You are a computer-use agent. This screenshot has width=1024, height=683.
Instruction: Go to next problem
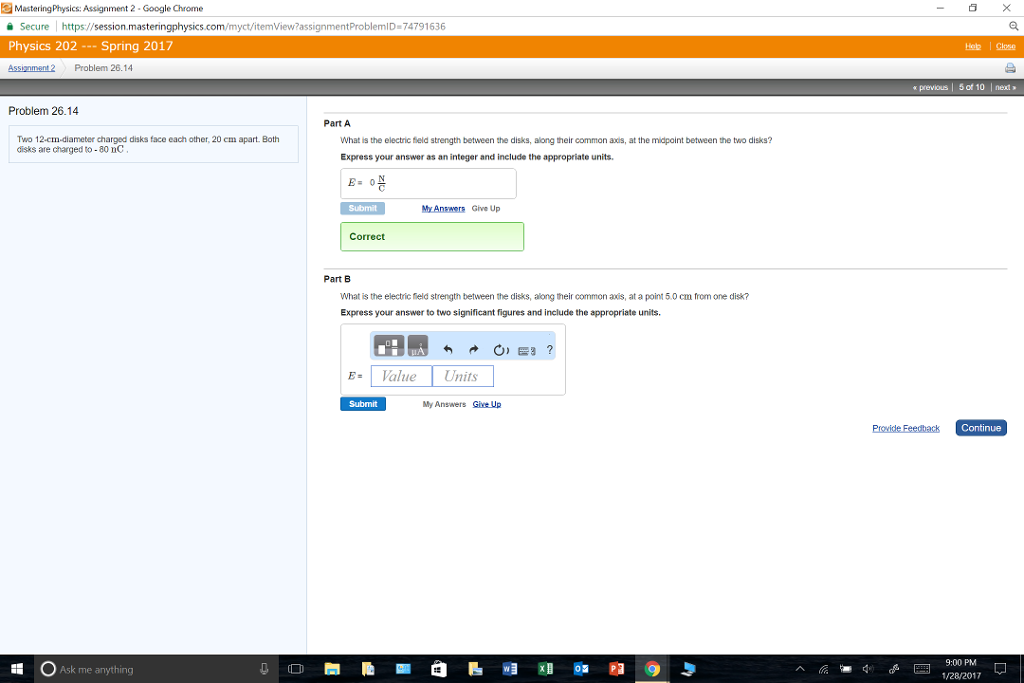[x=1005, y=87]
